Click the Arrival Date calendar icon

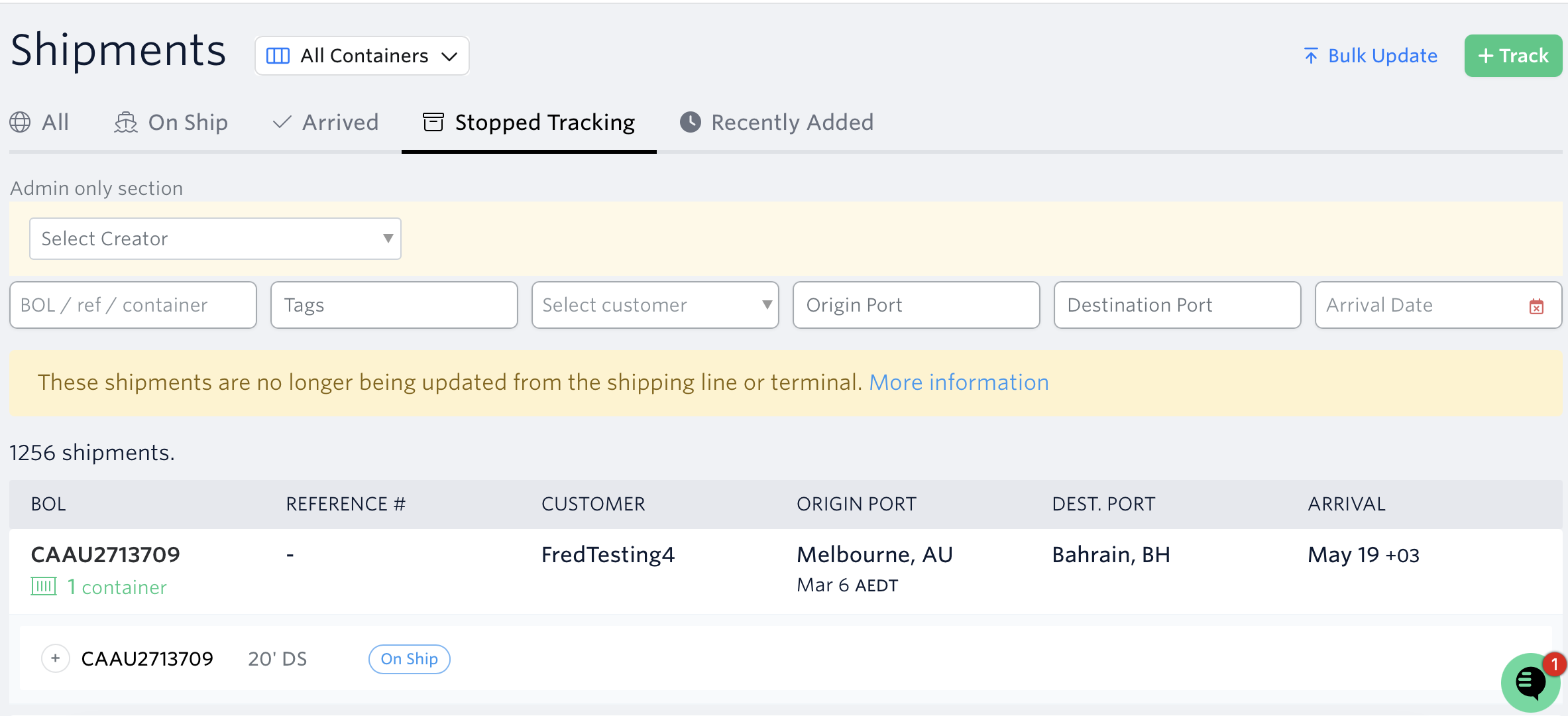1536,306
